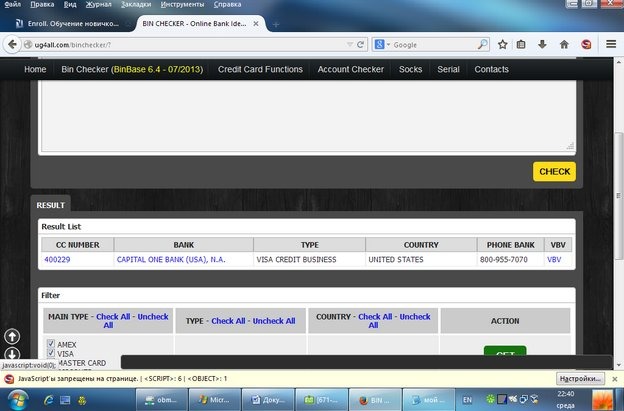Click the page vertical scrollbar thumb

pos(618,195)
